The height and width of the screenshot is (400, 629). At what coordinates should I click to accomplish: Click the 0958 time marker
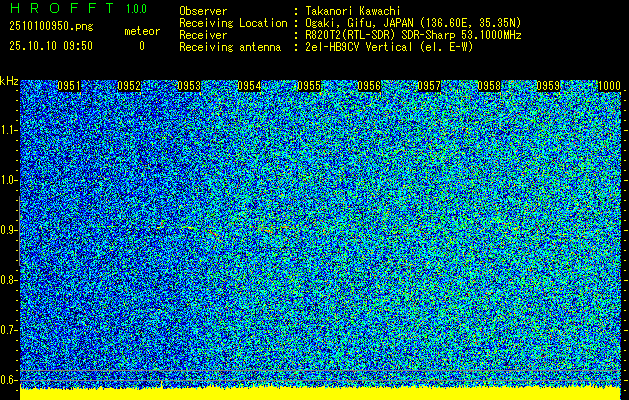click(x=489, y=86)
